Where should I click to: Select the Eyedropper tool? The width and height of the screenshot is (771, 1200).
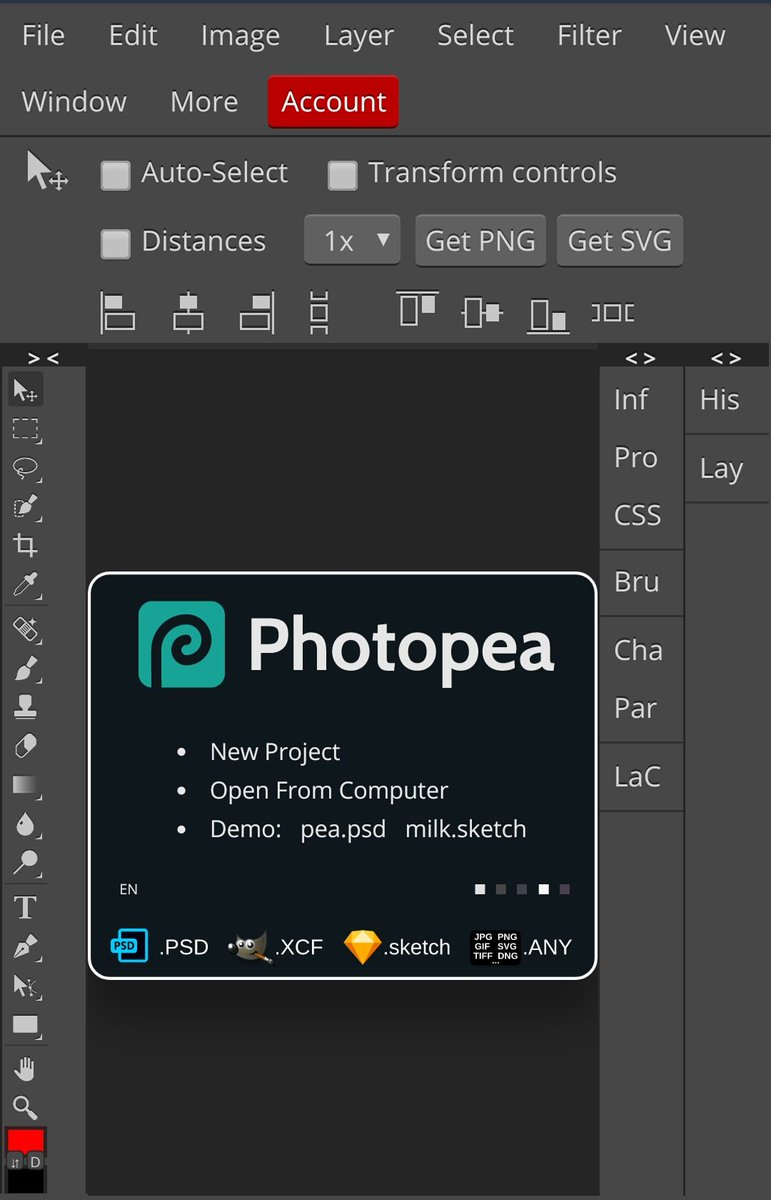click(x=26, y=585)
